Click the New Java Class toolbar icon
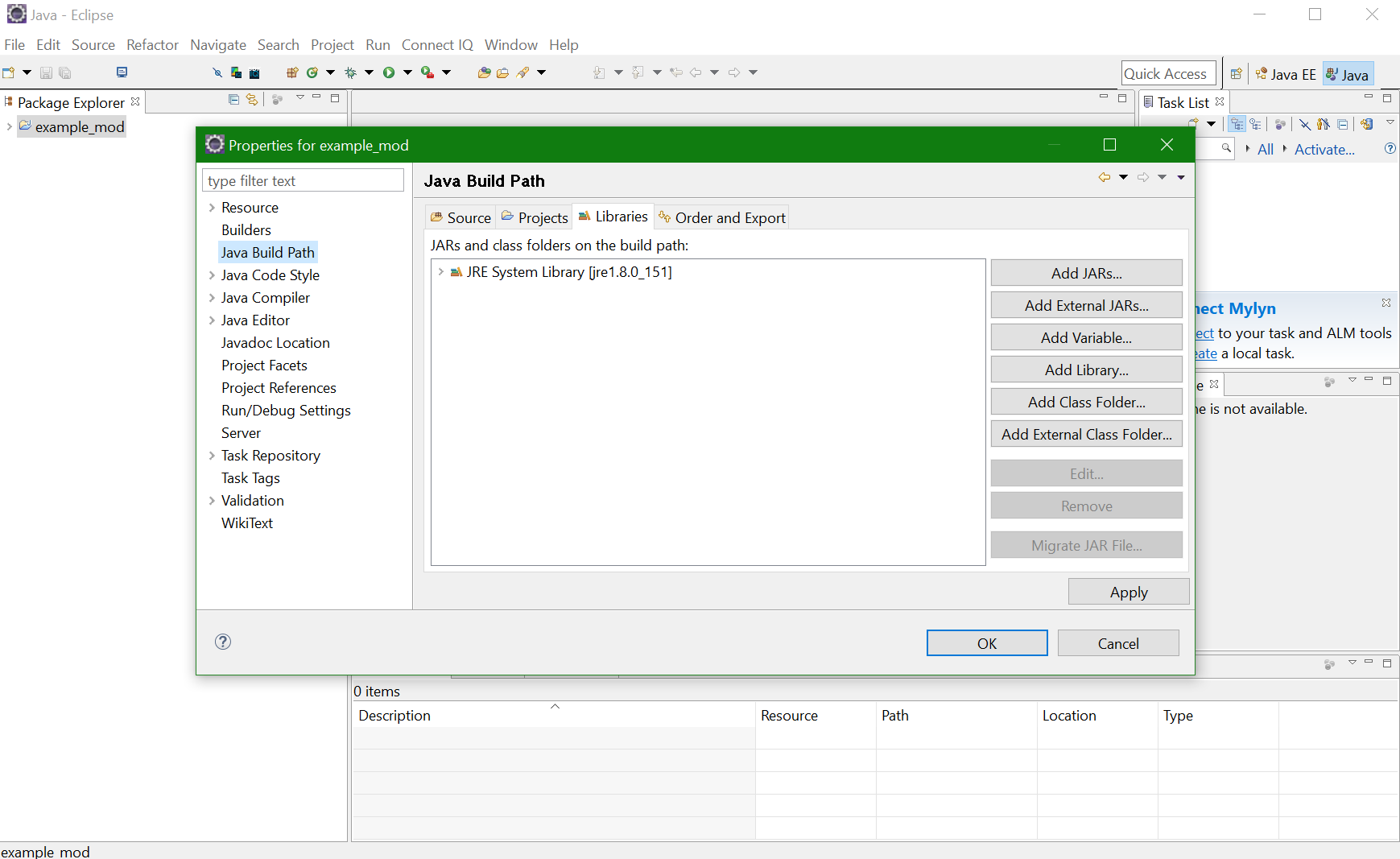The width and height of the screenshot is (1400, 859). tap(312, 72)
